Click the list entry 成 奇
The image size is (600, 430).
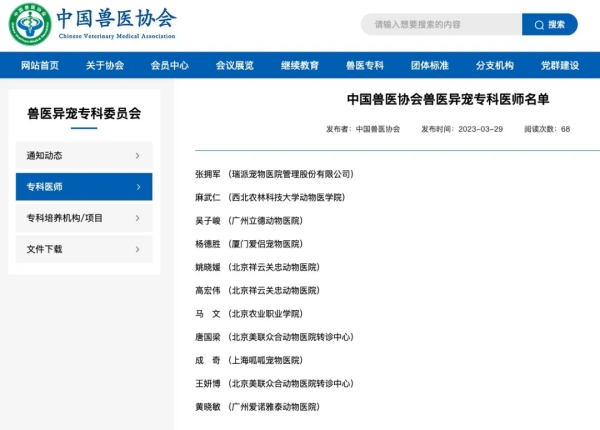coord(249,360)
